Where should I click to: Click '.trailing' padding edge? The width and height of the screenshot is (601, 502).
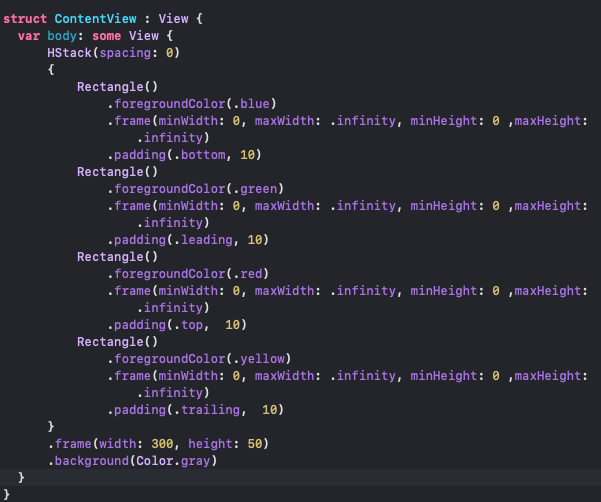point(207,410)
